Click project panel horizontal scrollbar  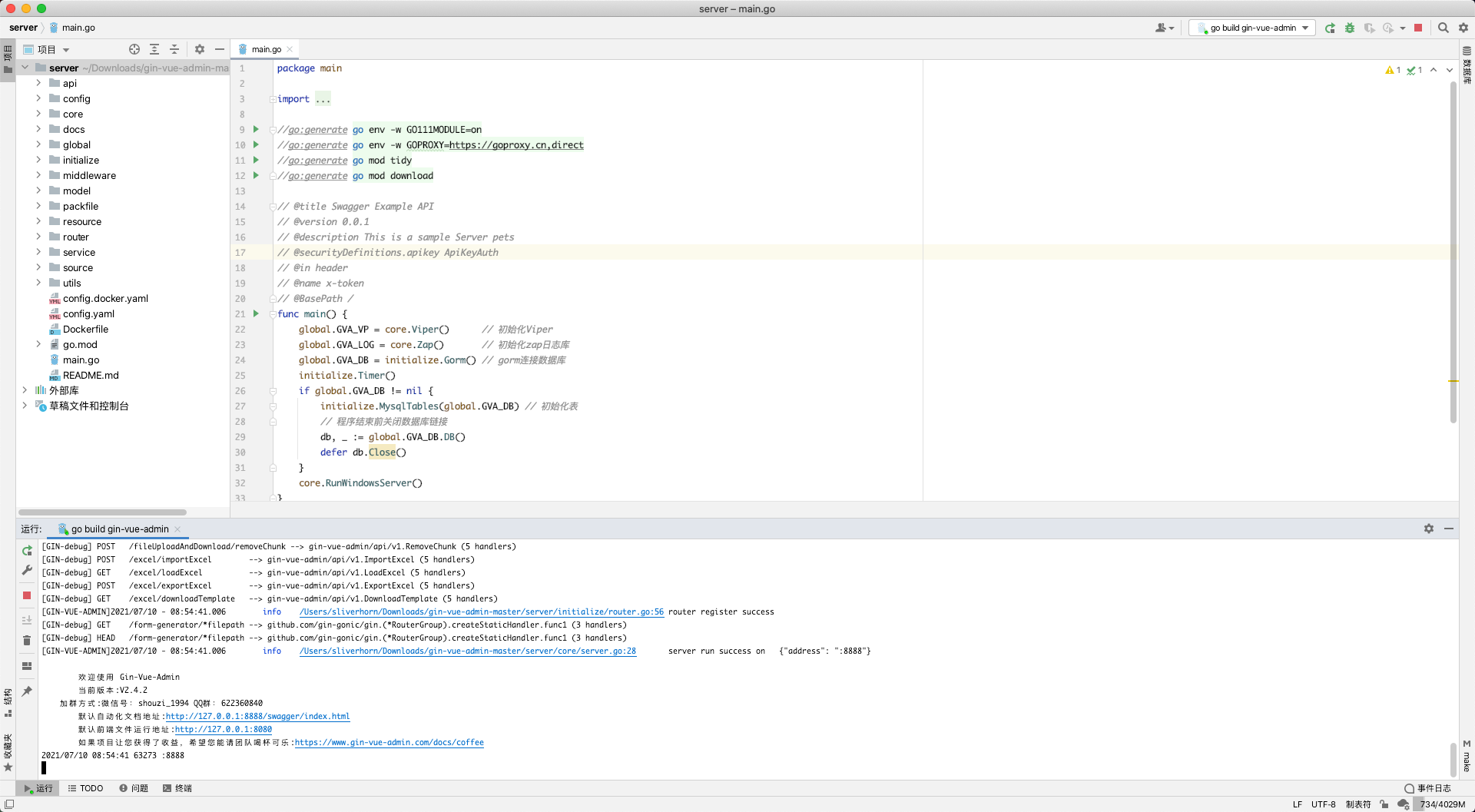click(x=102, y=512)
